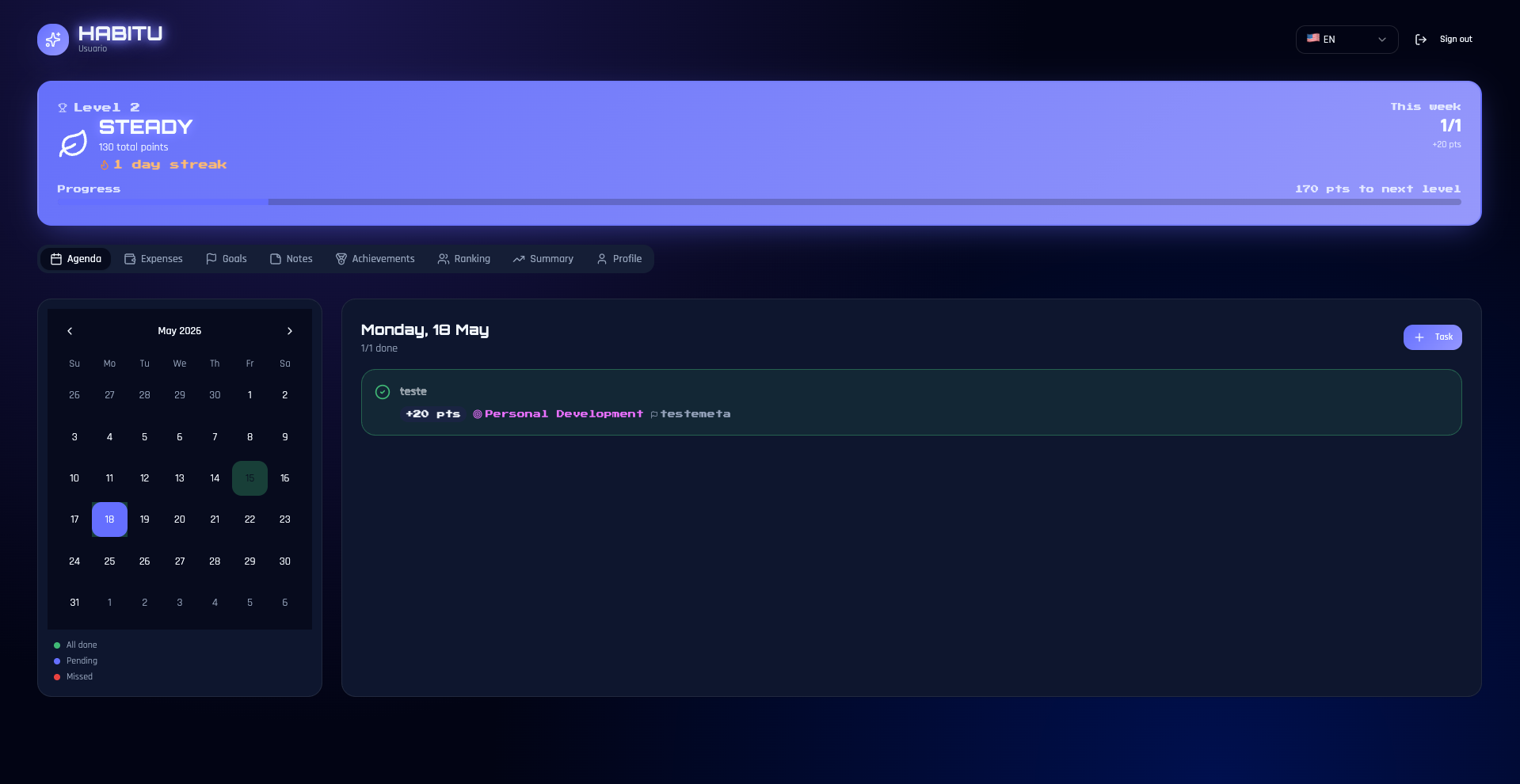Screen dimensions: 1520x784
Task: Select May 1 in the calendar
Action: [x=250, y=395]
